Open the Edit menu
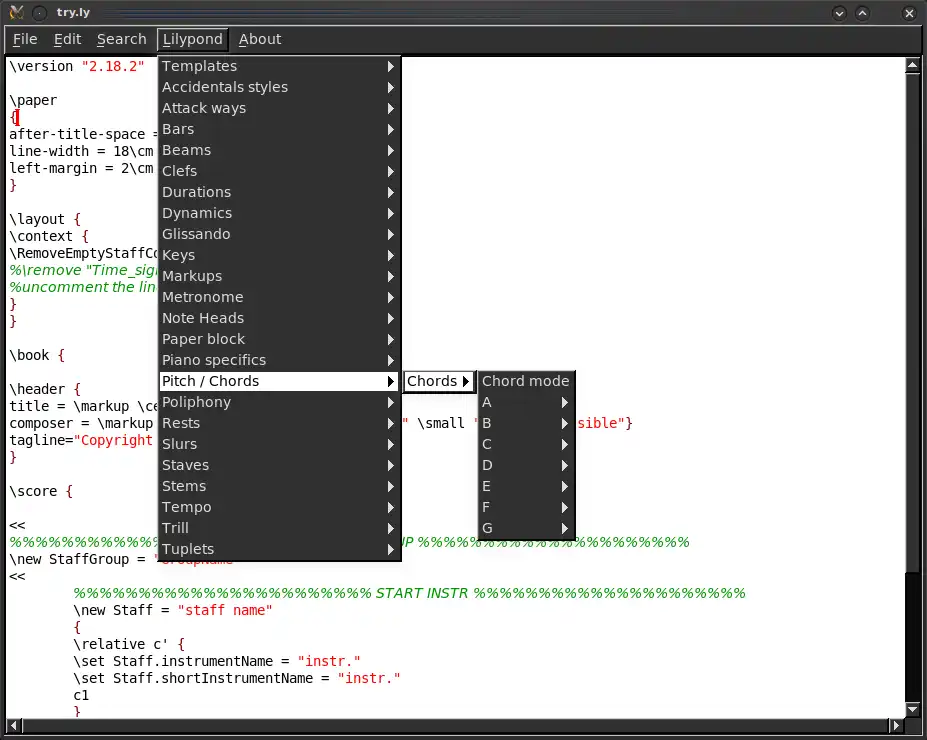Screen dimensions: 927x740 click(x=67, y=39)
